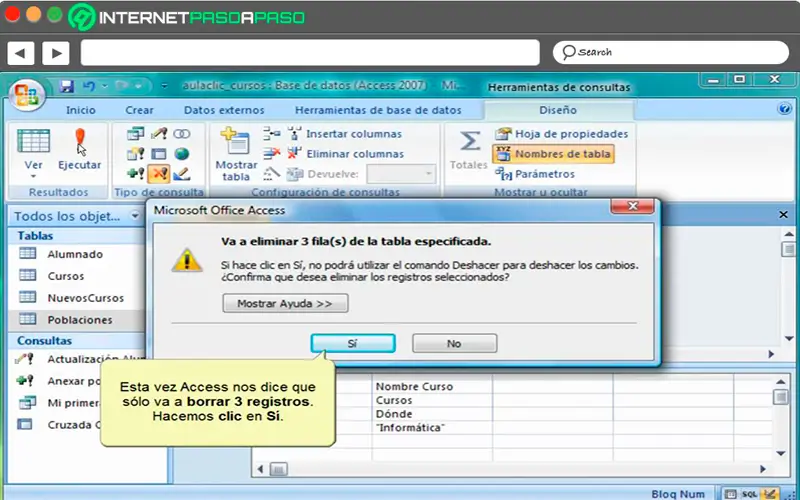
Task: Open the Alumnado table
Action: [75, 254]
